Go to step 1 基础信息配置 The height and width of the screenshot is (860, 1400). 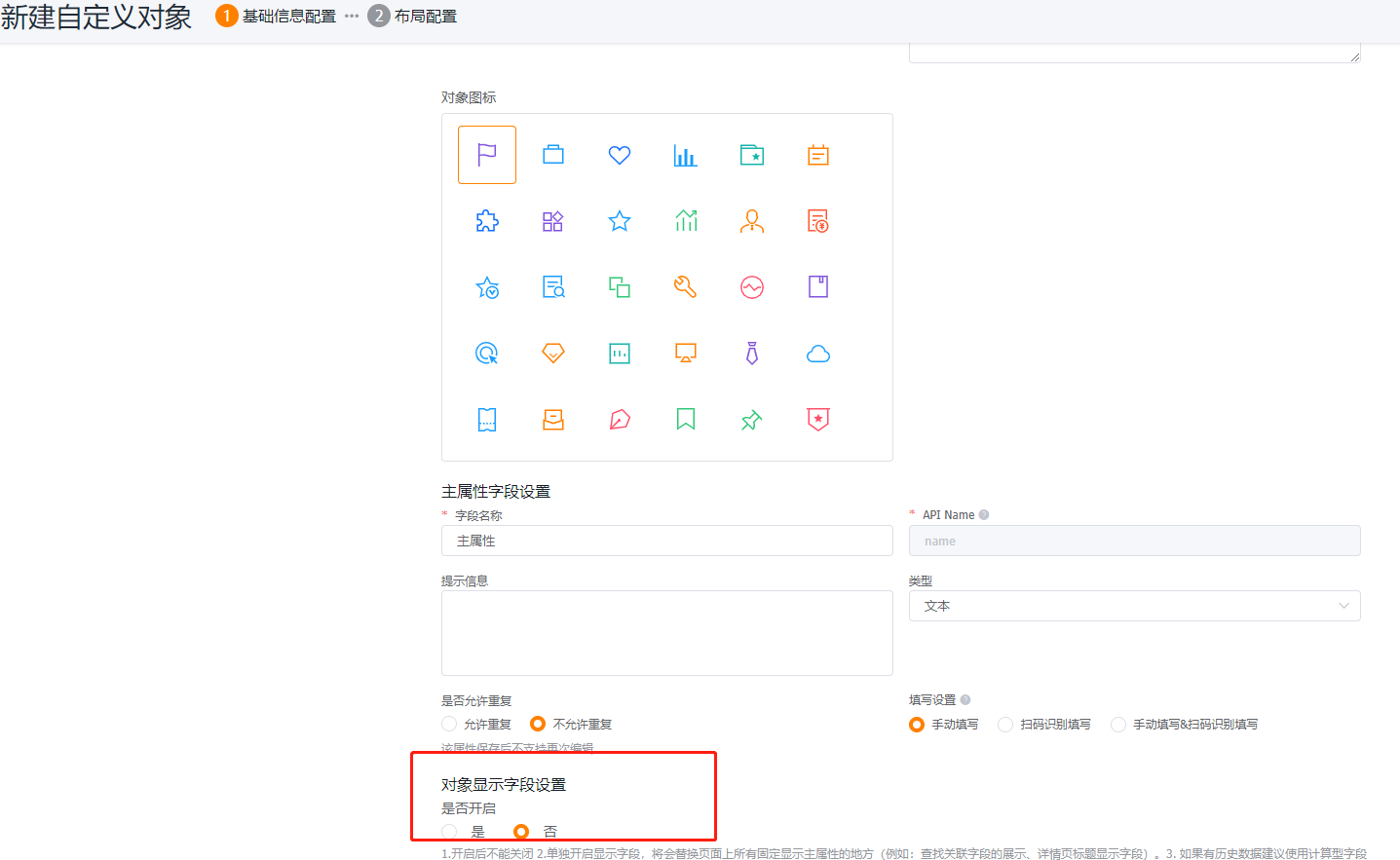[x=277, y=16]
